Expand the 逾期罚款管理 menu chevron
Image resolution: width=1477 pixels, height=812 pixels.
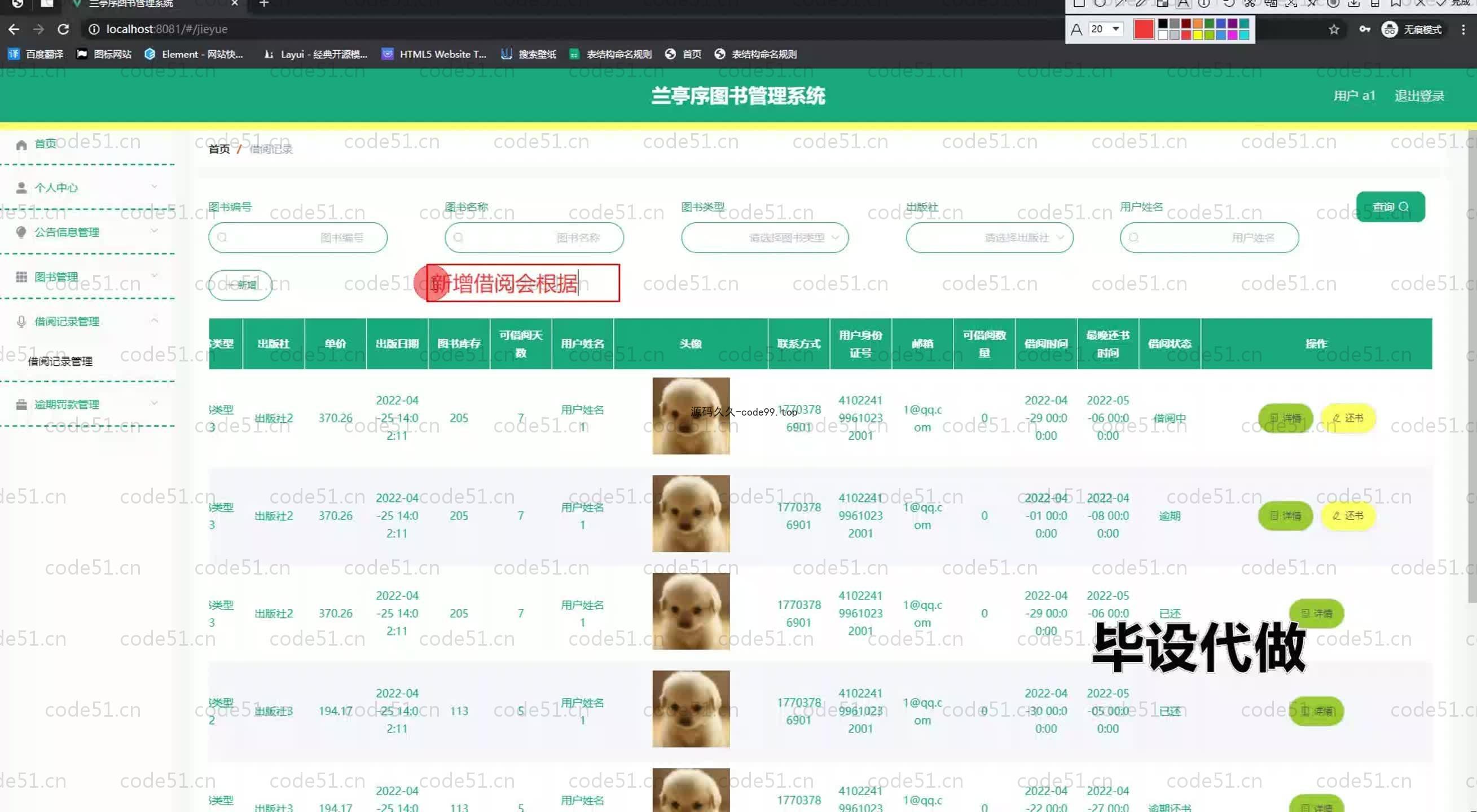(x=153, y=403)
